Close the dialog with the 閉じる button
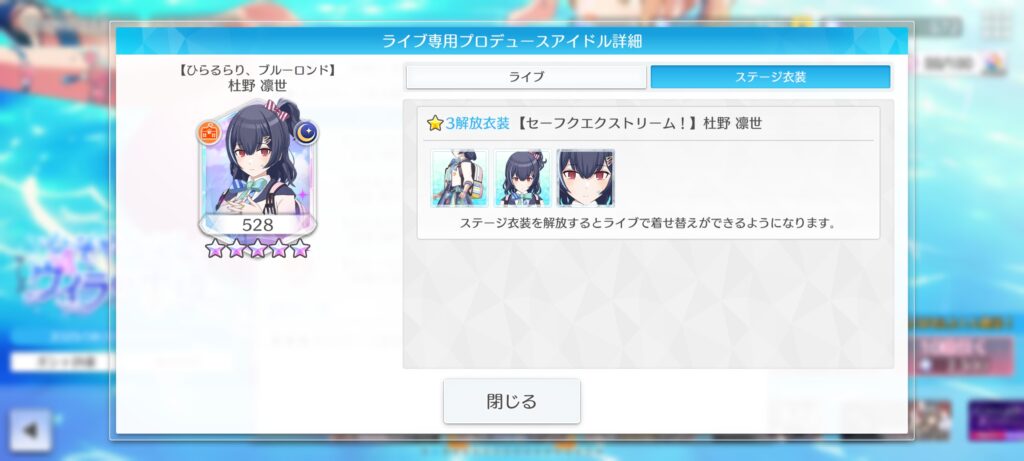 click(512, 401)
